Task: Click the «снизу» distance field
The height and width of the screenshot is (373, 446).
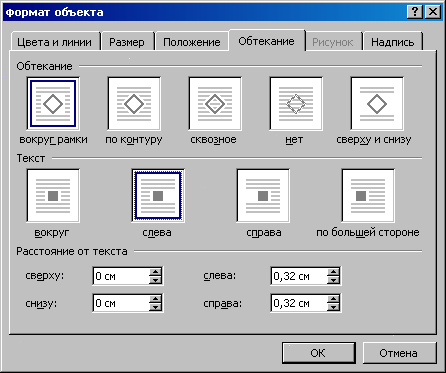Action: coord(121,303)
